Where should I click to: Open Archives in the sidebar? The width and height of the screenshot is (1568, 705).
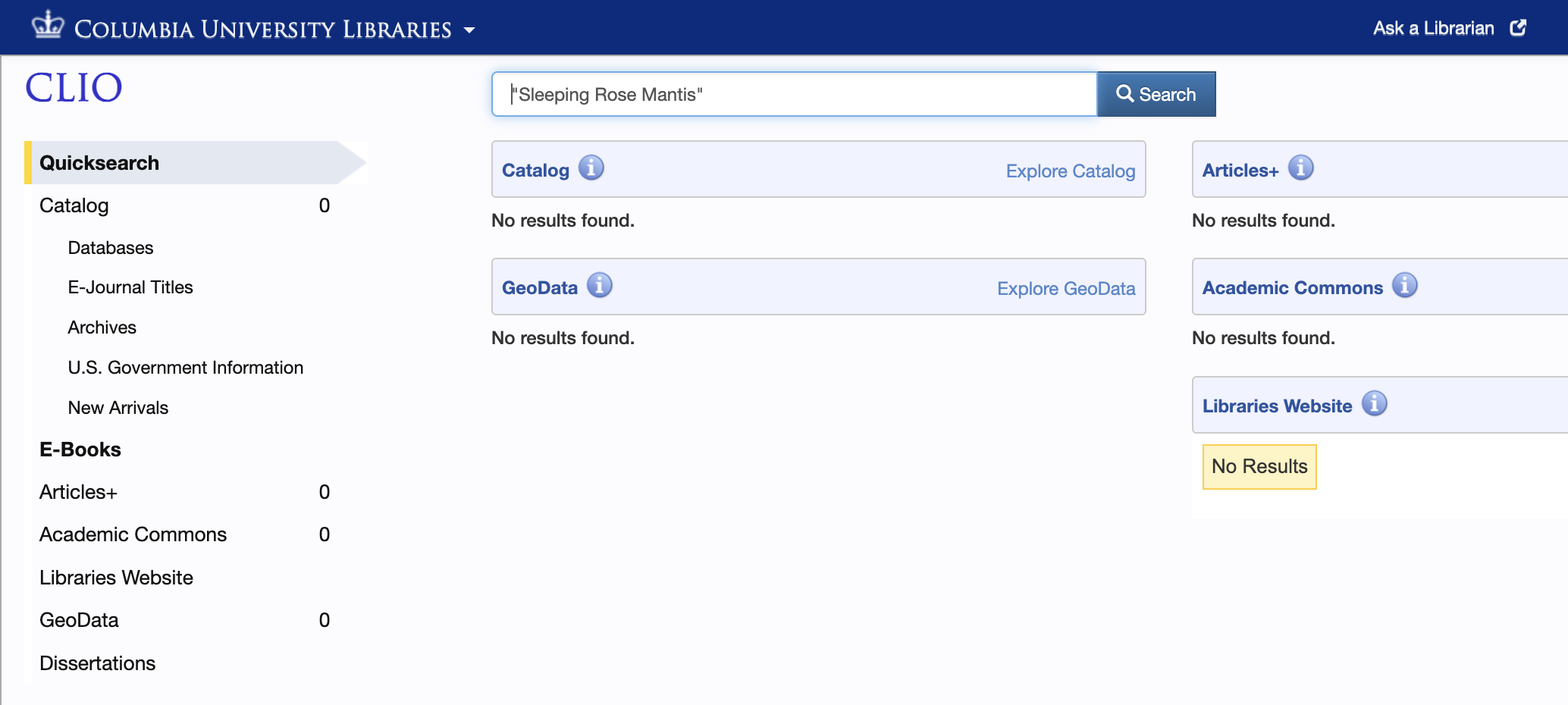pos(102,327)
